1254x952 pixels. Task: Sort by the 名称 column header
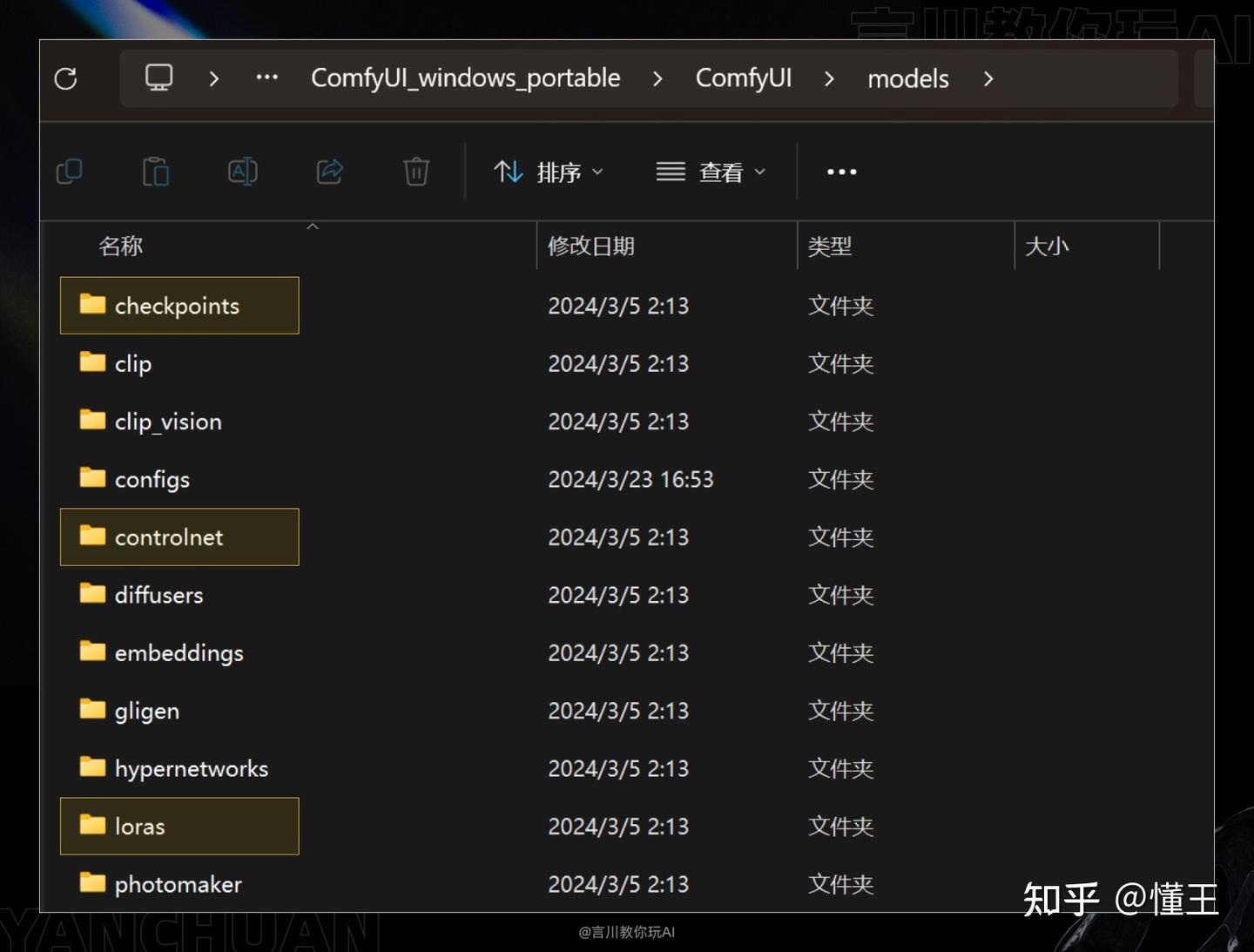[121, 246]
